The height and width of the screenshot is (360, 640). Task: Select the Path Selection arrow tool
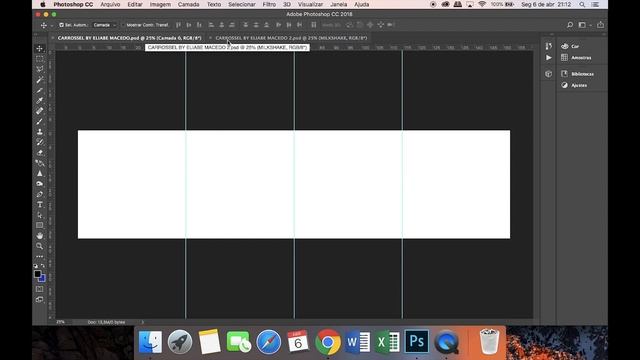coord(40,215)
